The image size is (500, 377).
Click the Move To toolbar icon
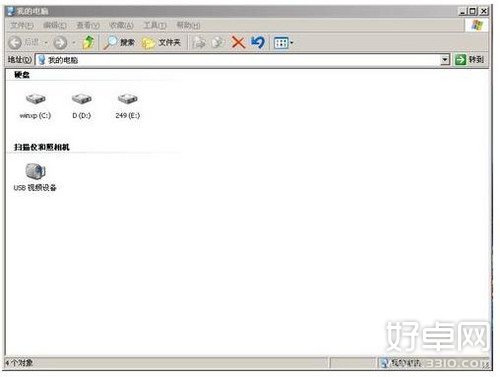(x=200, y=42)
